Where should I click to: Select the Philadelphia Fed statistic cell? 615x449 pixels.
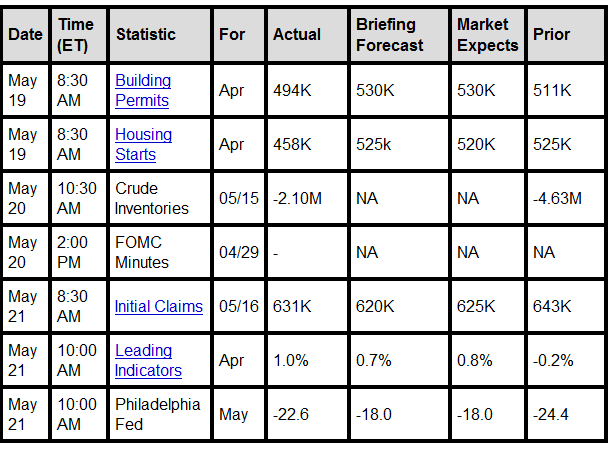click(x=158, y=414)
